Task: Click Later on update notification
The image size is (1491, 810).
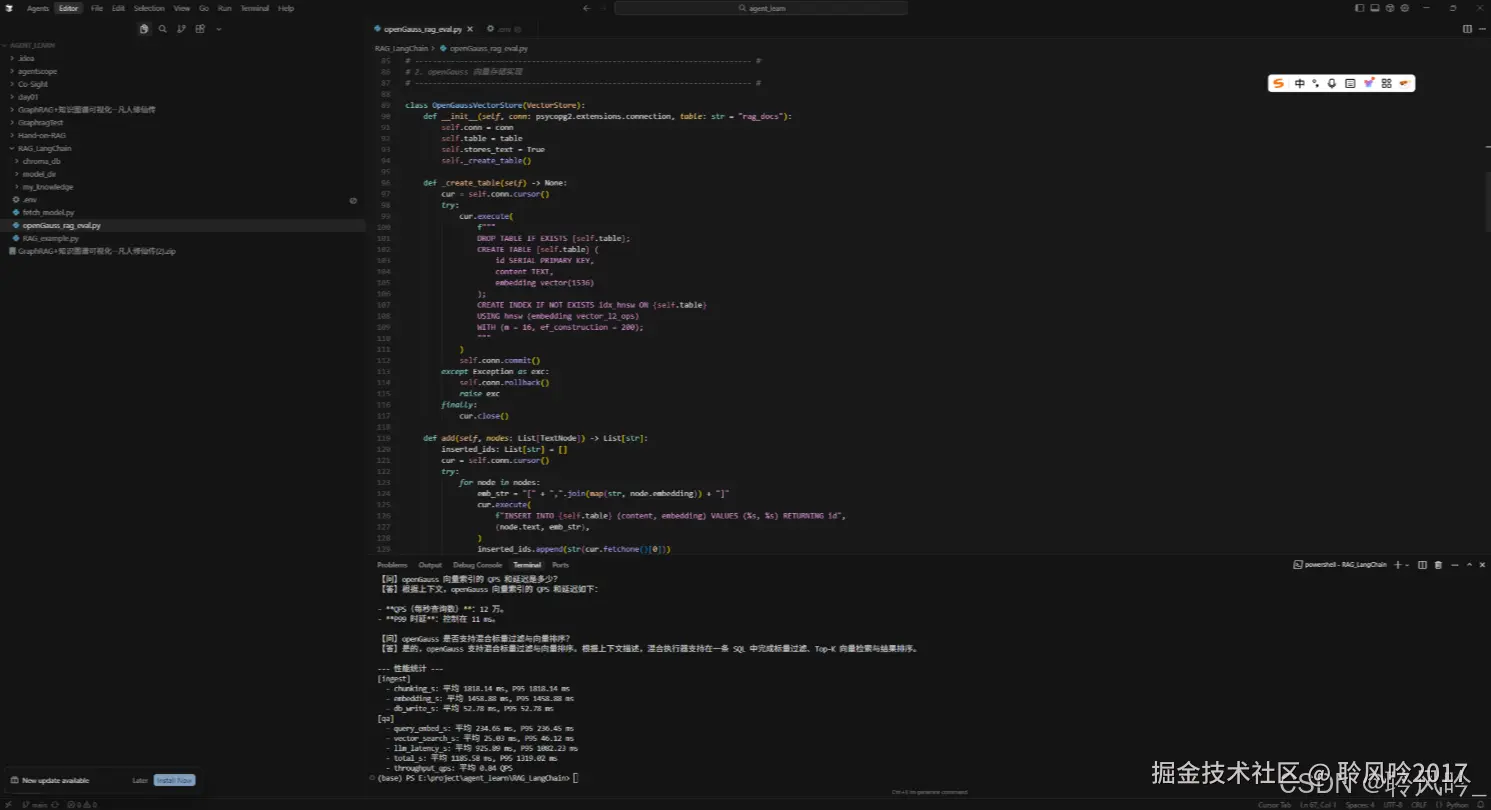Action: (x=140, y=780)
